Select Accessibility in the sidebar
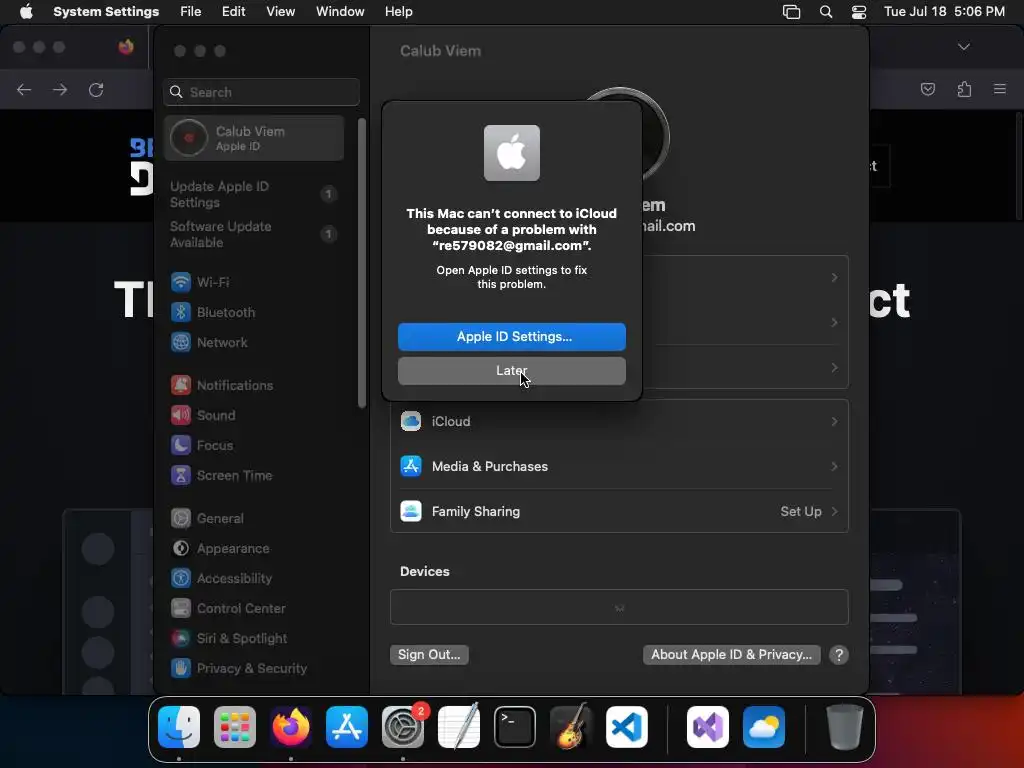This screenshot has width=1024, height=768. tap(254, 579)
